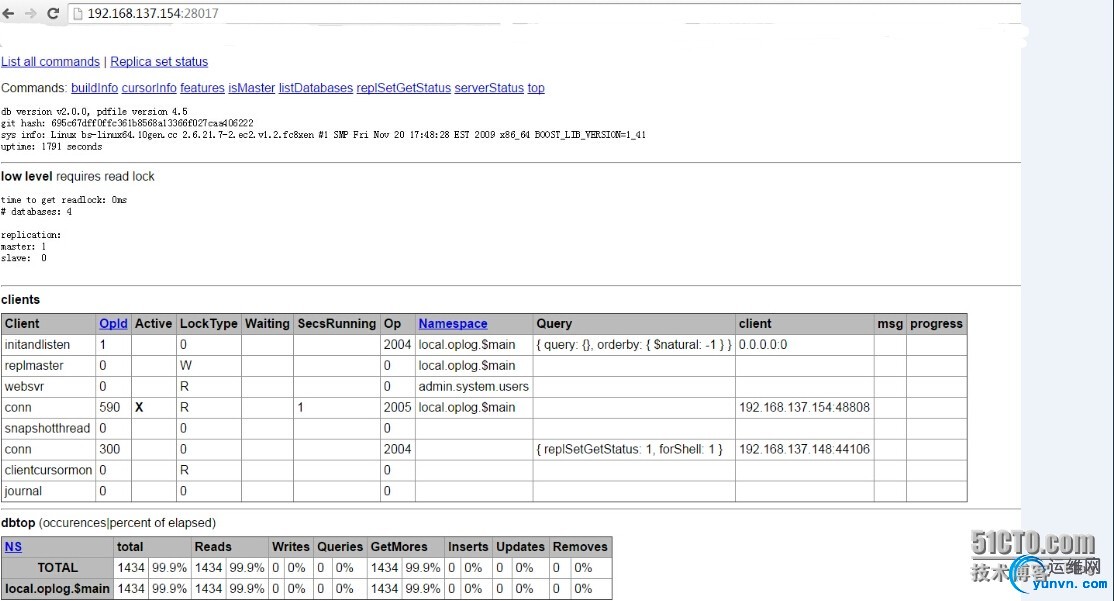This screenshot has width=1114, height=601.
Task: Click the Query column header
Action: pyautogui.click(x=634, y=324)
